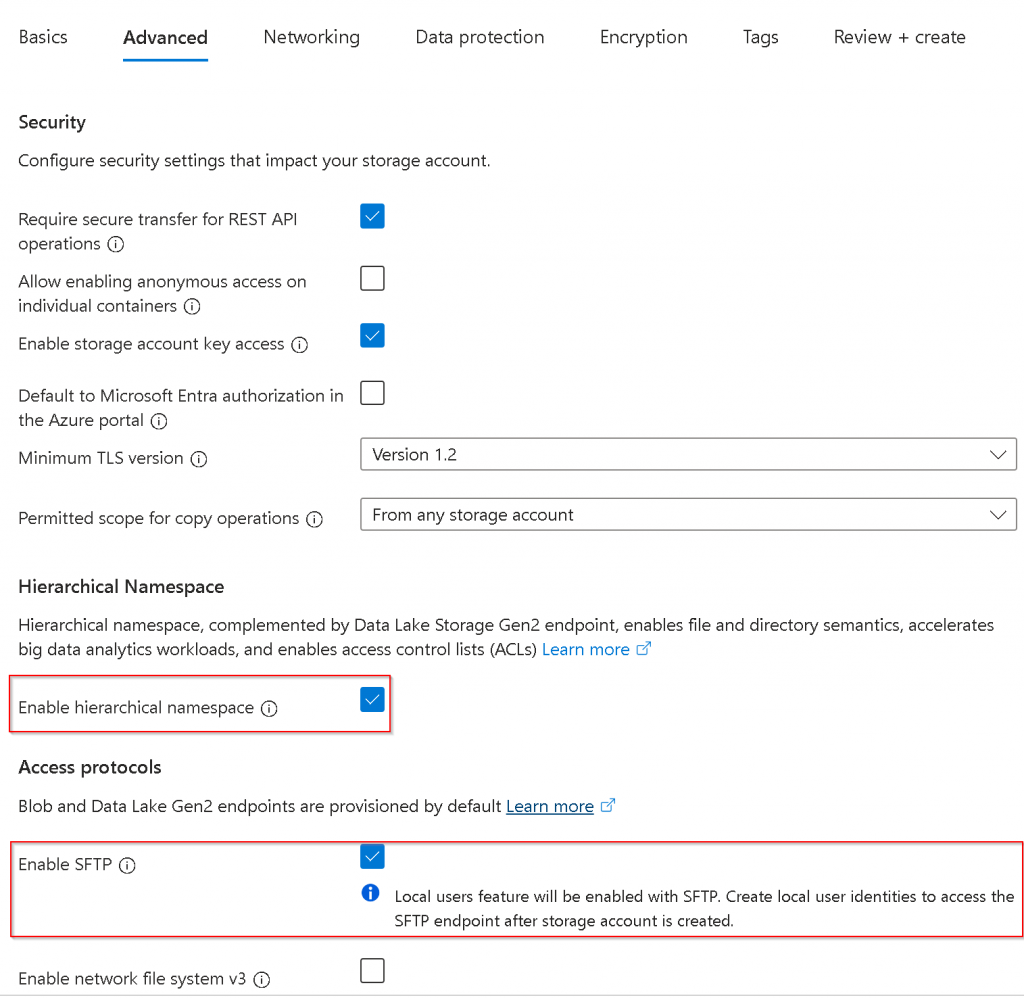Enable anonymous access on individual containers checkbox
1024x998 pixels.
pyautogui.click(x=372, y=278)
